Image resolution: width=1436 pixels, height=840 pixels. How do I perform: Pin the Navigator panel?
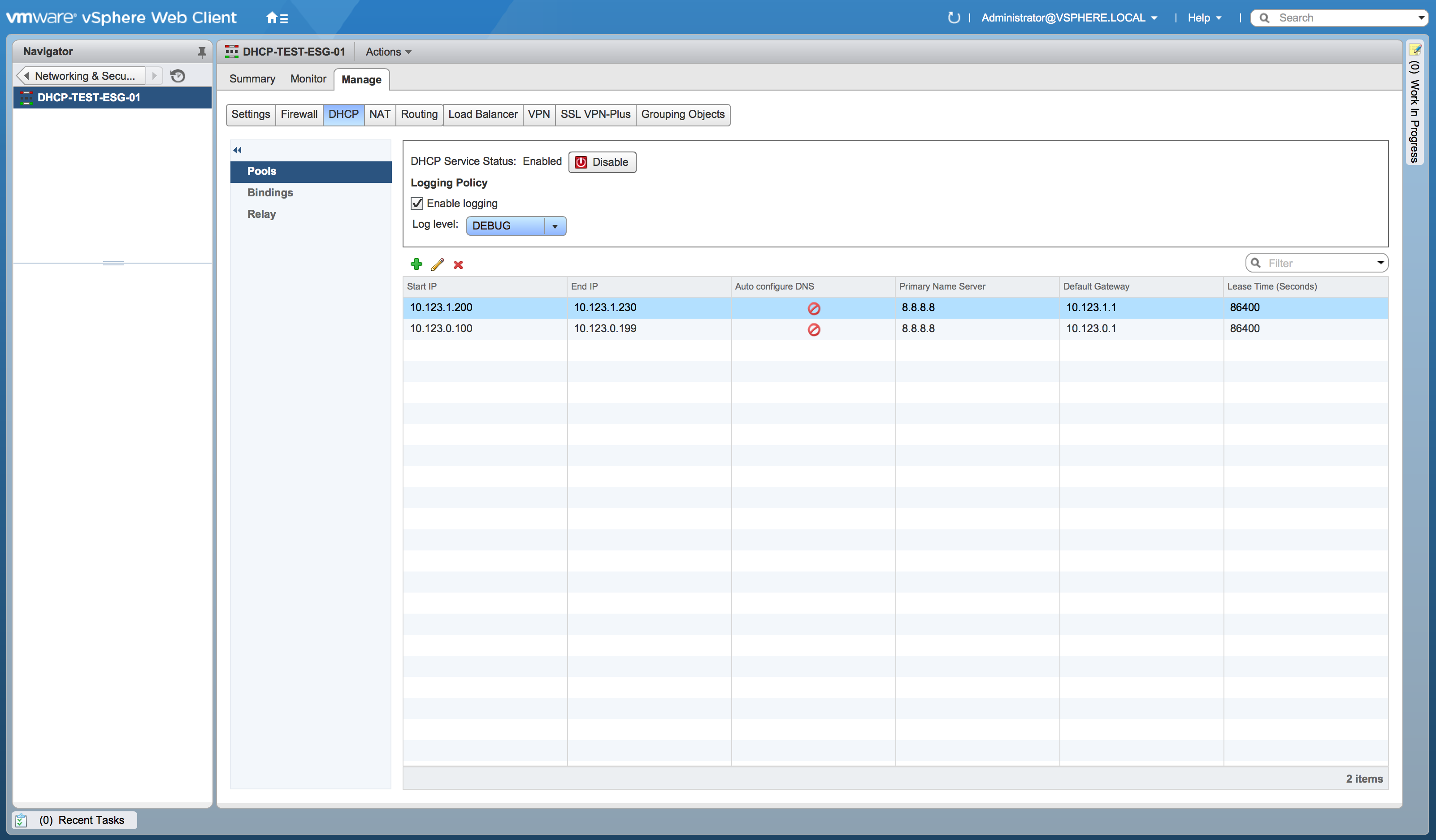(x=202, y=52)
